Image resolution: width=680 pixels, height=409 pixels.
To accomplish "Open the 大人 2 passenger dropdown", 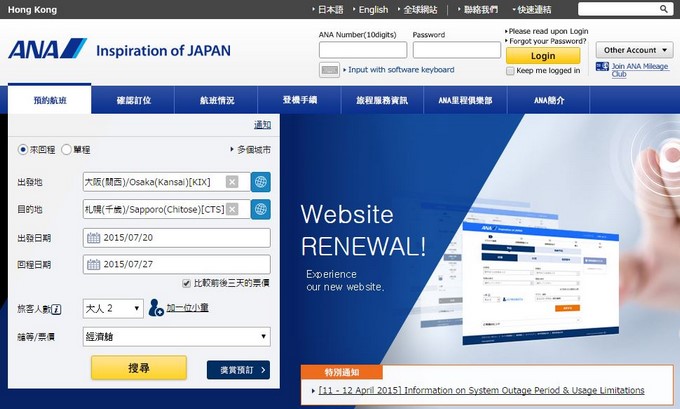I will coord(113,308).
